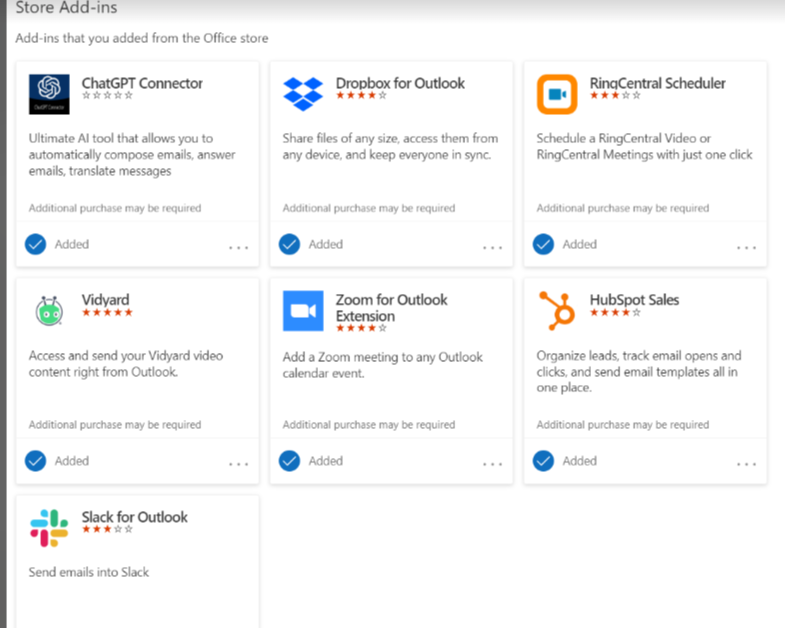Click the Vidyard green robot icon
785x628 pixels.
pyautogui.click(x=49, y=310)
